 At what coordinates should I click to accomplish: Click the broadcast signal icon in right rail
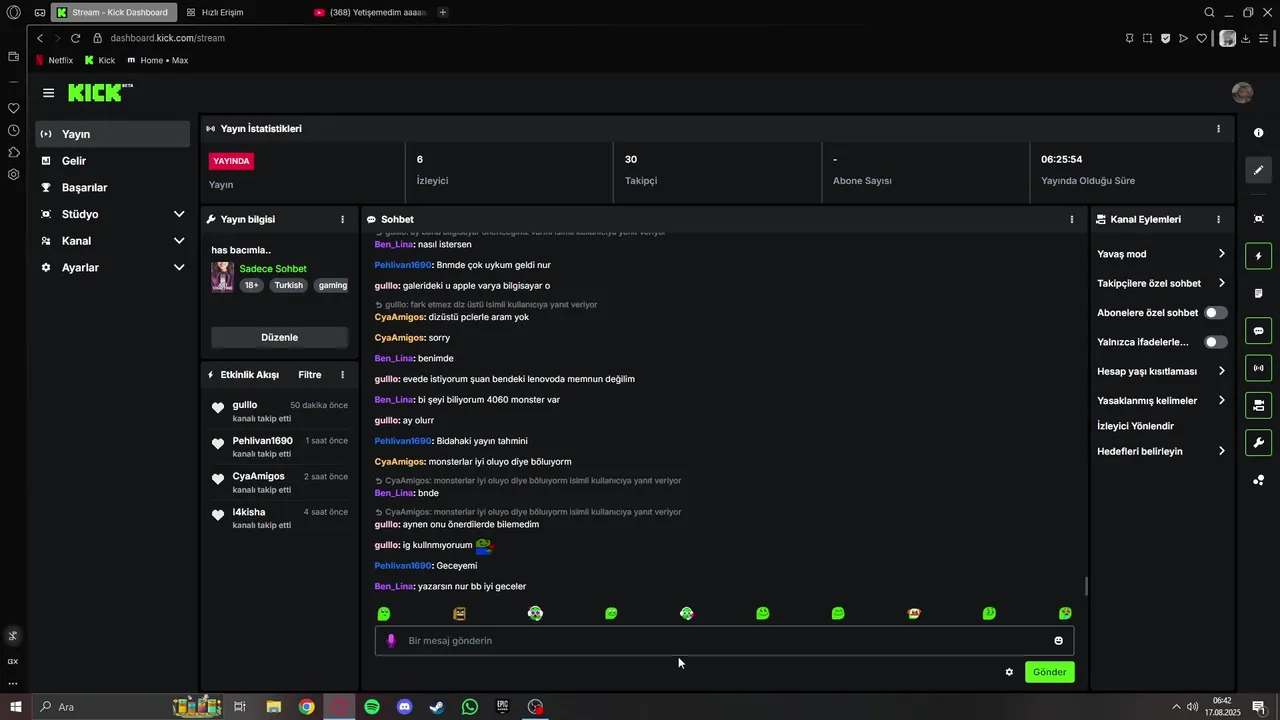pyautogui.click(x=1258, y=368)
